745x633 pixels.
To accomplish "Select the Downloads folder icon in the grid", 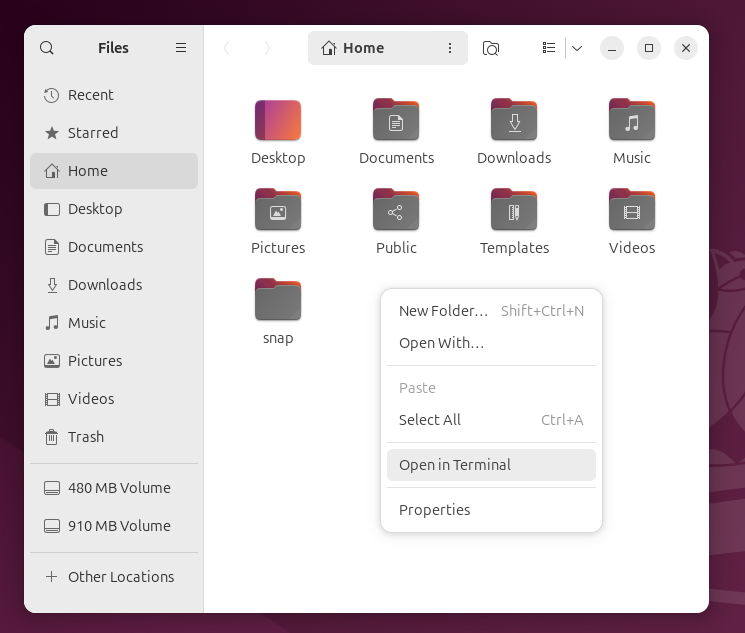I will point(514,120).
